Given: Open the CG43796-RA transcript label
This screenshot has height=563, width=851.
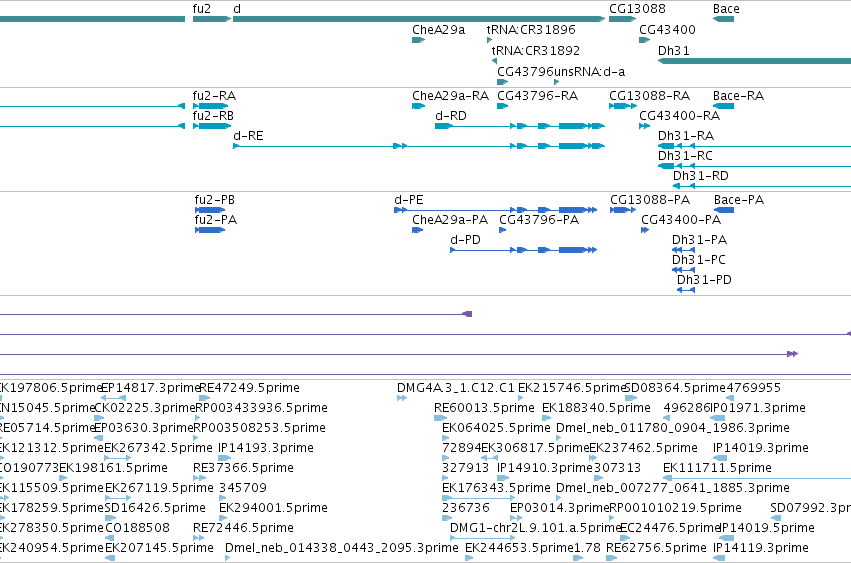Looking at the screenshot, I should 537,96.
